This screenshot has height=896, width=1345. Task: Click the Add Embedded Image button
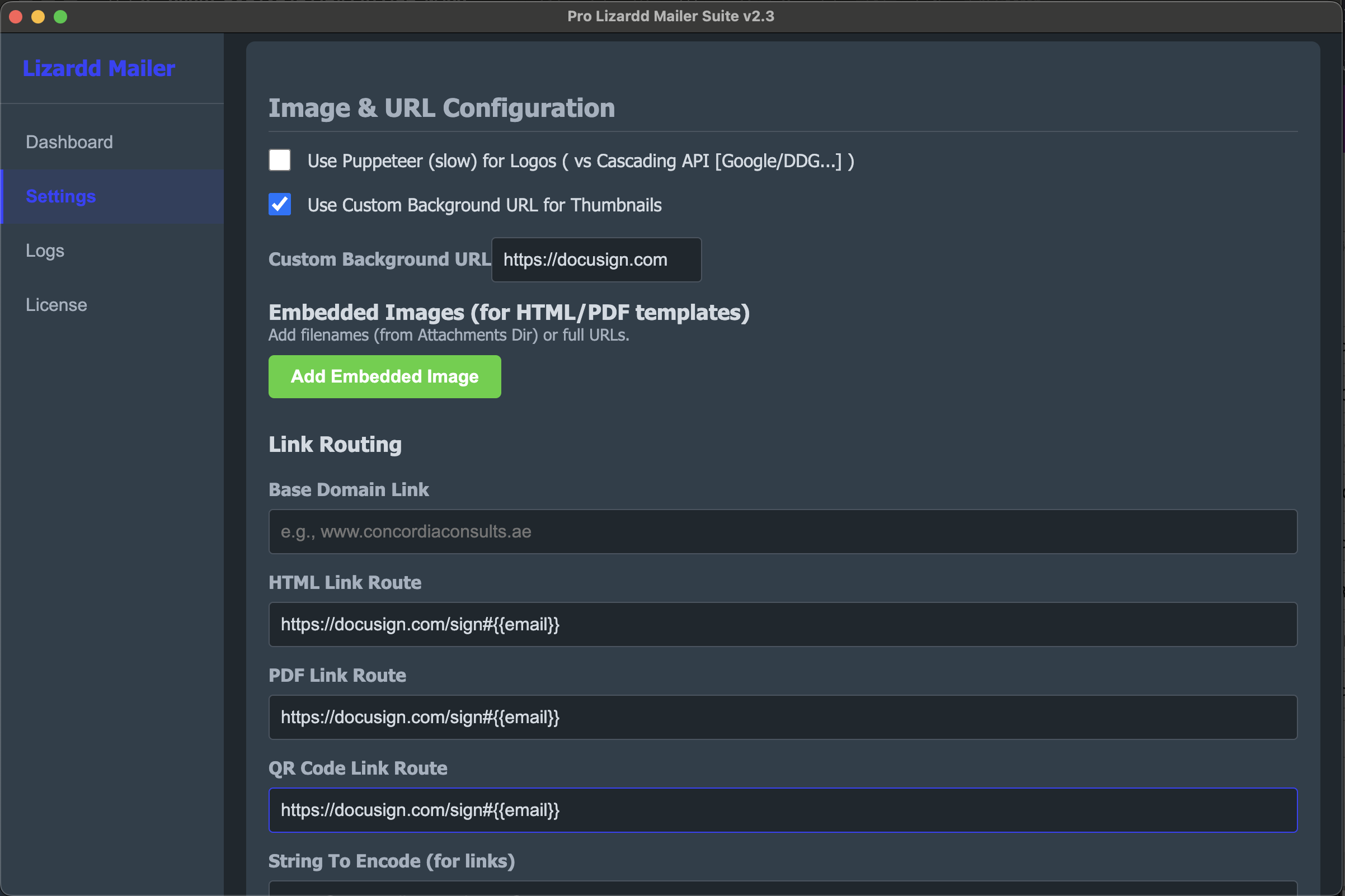point(384,376)
